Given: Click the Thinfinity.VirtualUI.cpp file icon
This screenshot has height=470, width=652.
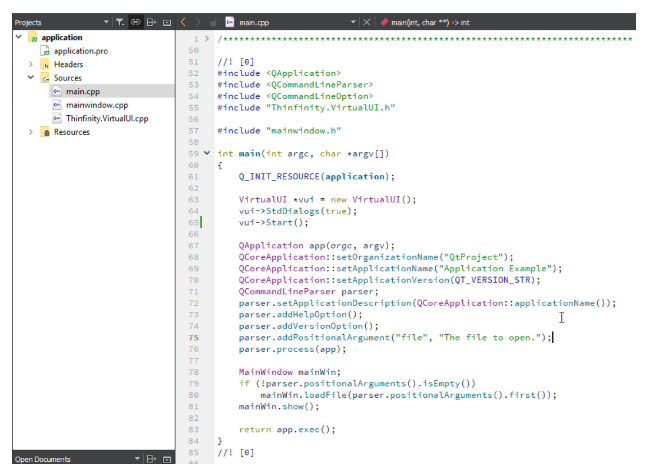Looking at the screenshot, I should coord(57,119).
